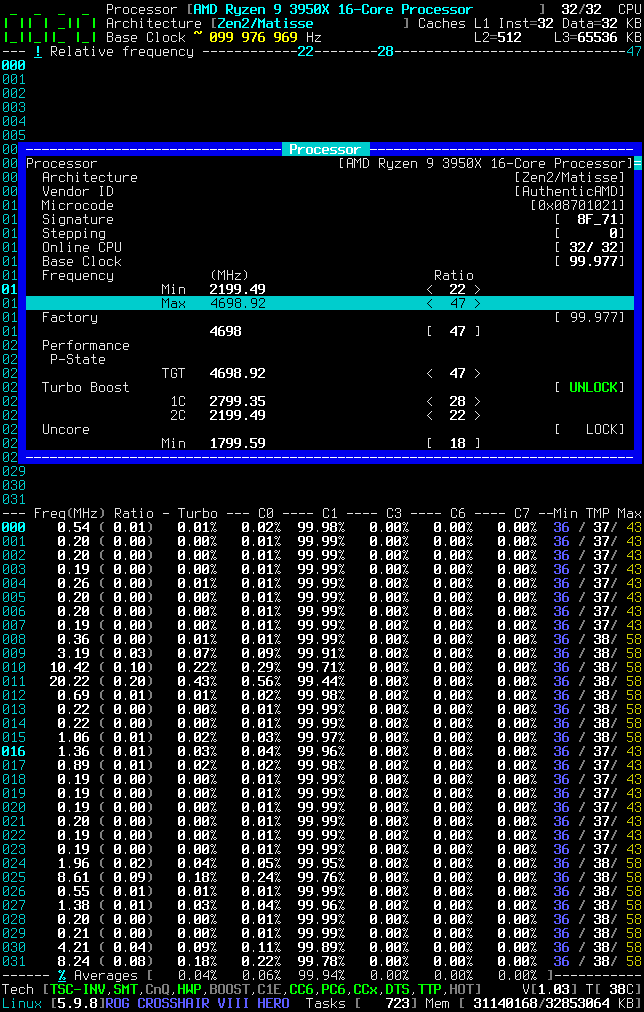This screenshot has width=644, height=1012.
Task: Click the PC6 tech flag
Action: (x=335, y=989)
